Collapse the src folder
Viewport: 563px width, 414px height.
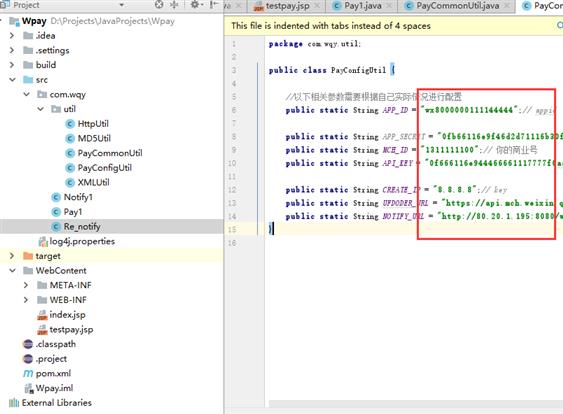13,79
